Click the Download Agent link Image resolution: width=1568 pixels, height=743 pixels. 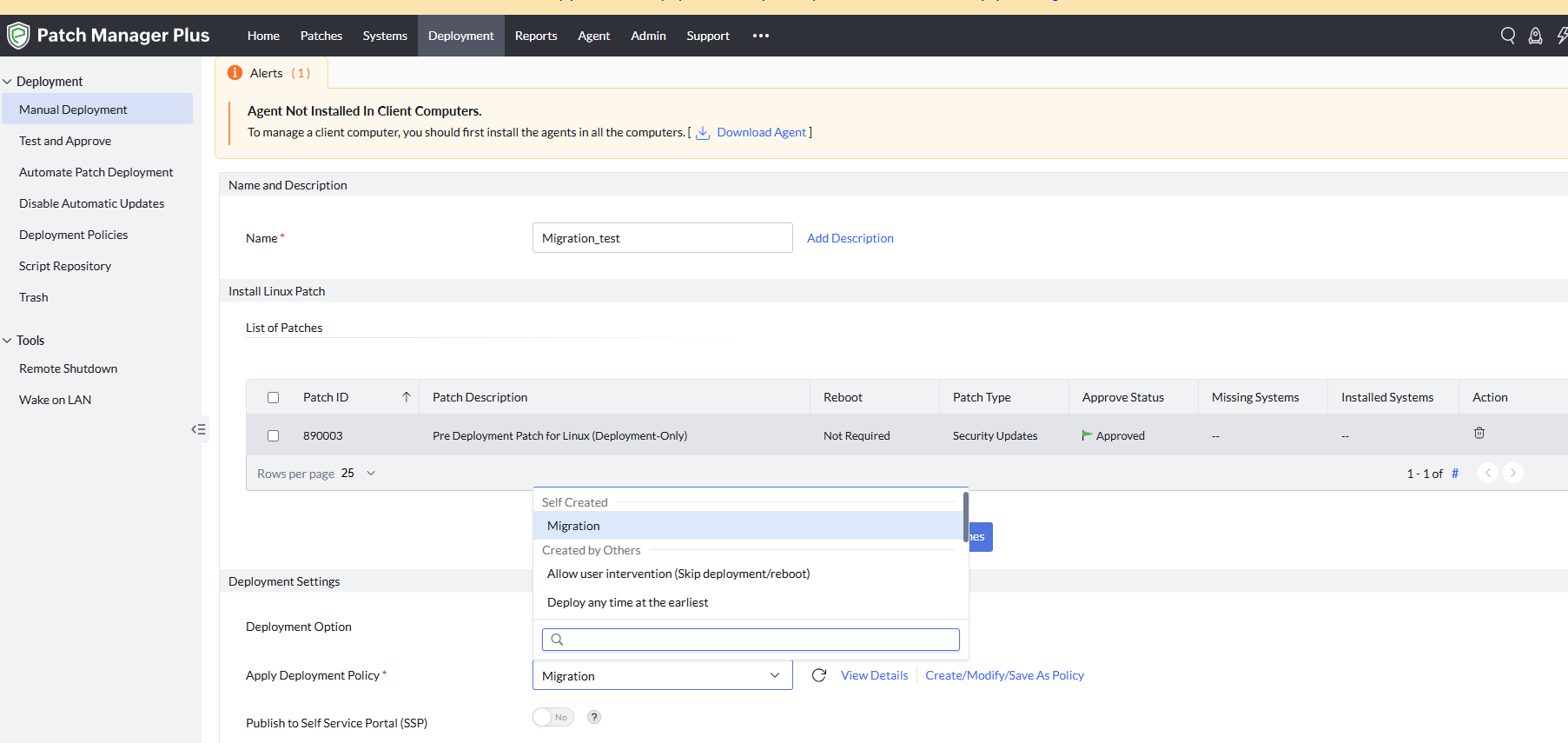coord(761,132)
